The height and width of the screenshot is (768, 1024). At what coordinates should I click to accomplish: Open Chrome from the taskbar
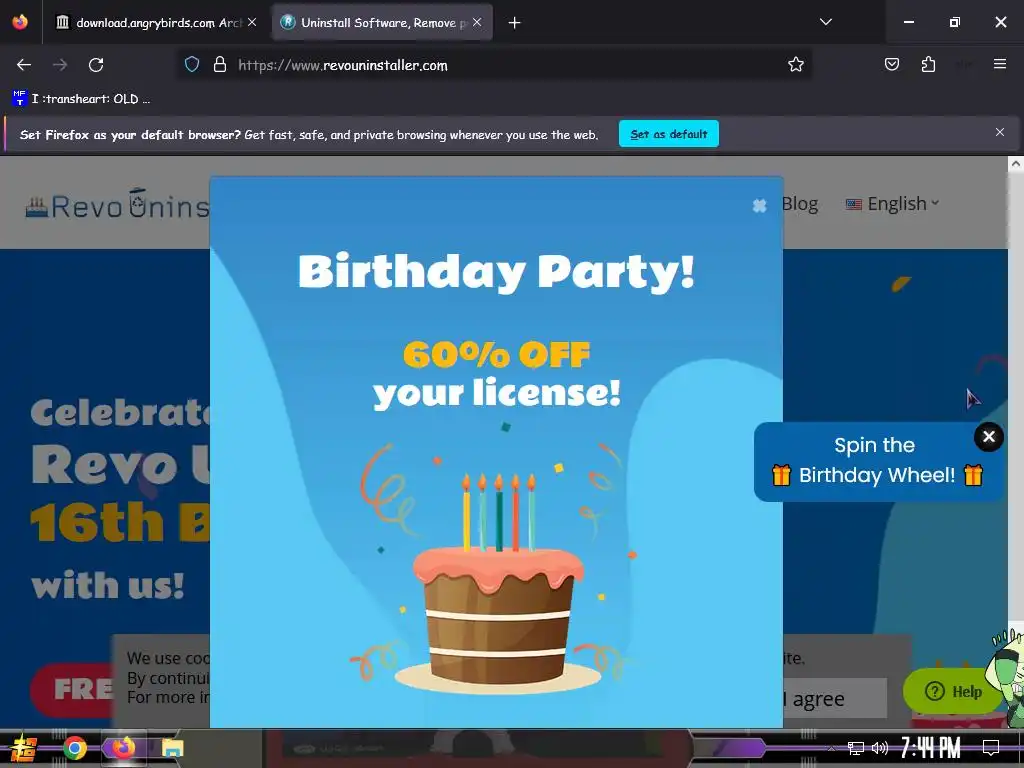75,748
